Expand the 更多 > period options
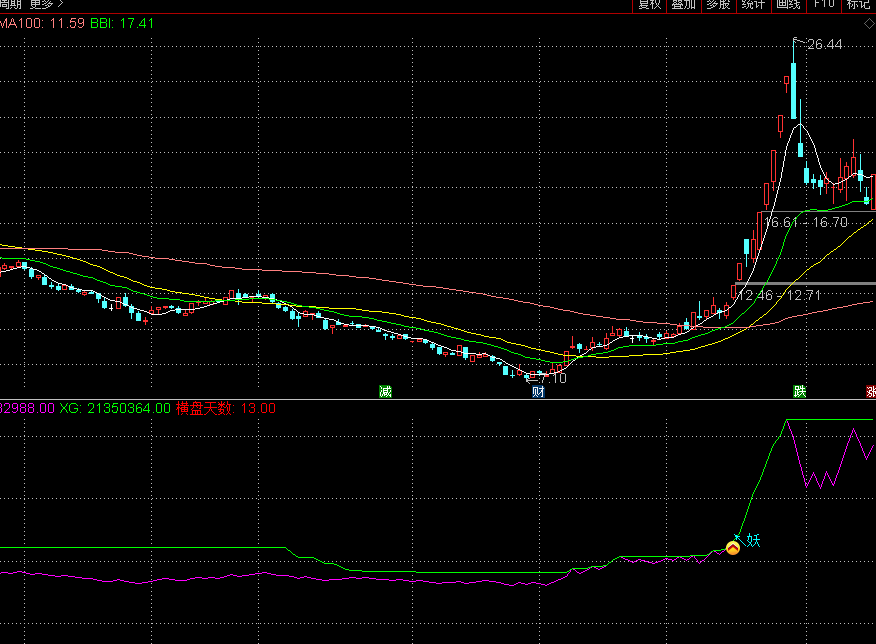 46,4
